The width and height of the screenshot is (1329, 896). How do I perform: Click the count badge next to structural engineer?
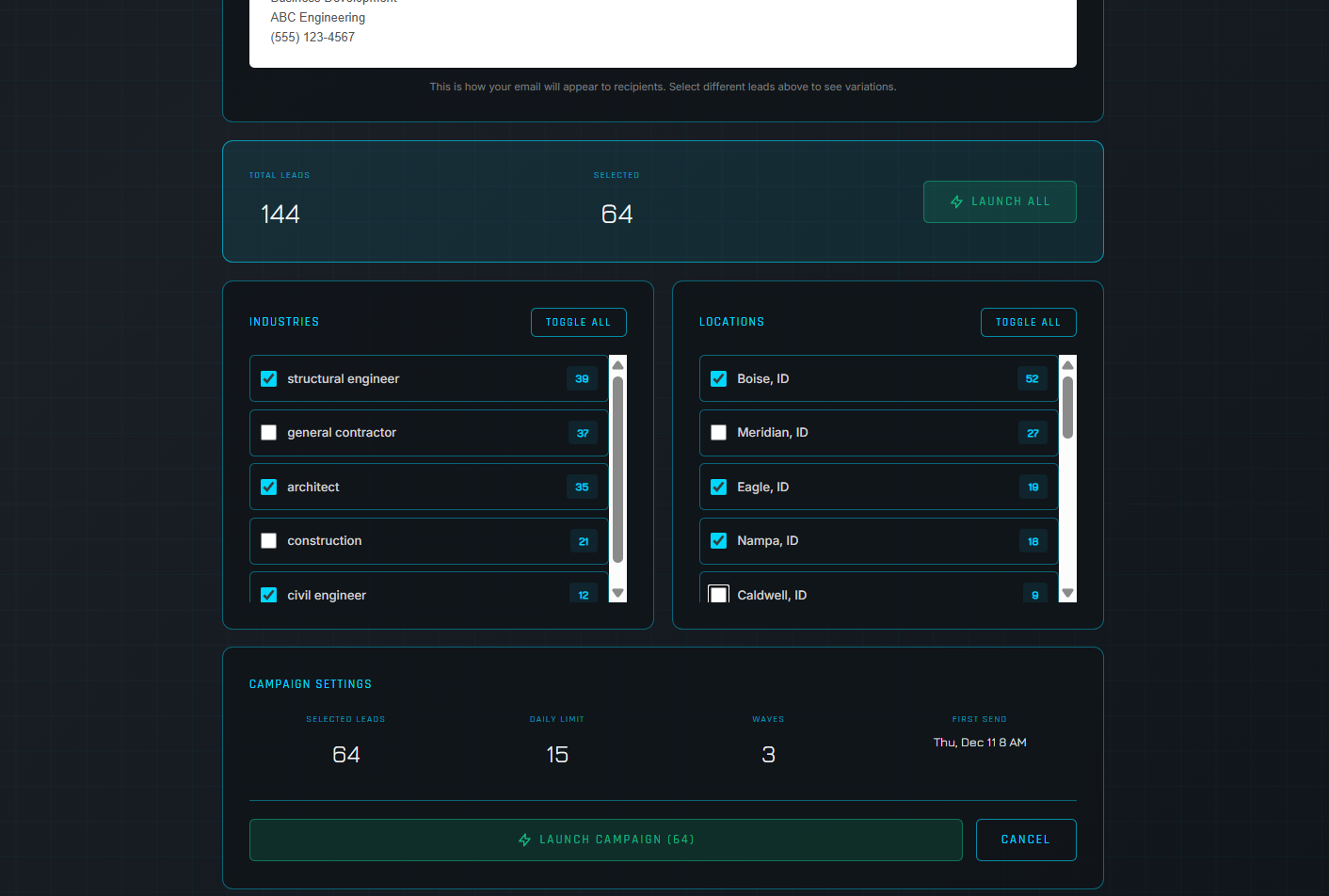pos(582,378)
